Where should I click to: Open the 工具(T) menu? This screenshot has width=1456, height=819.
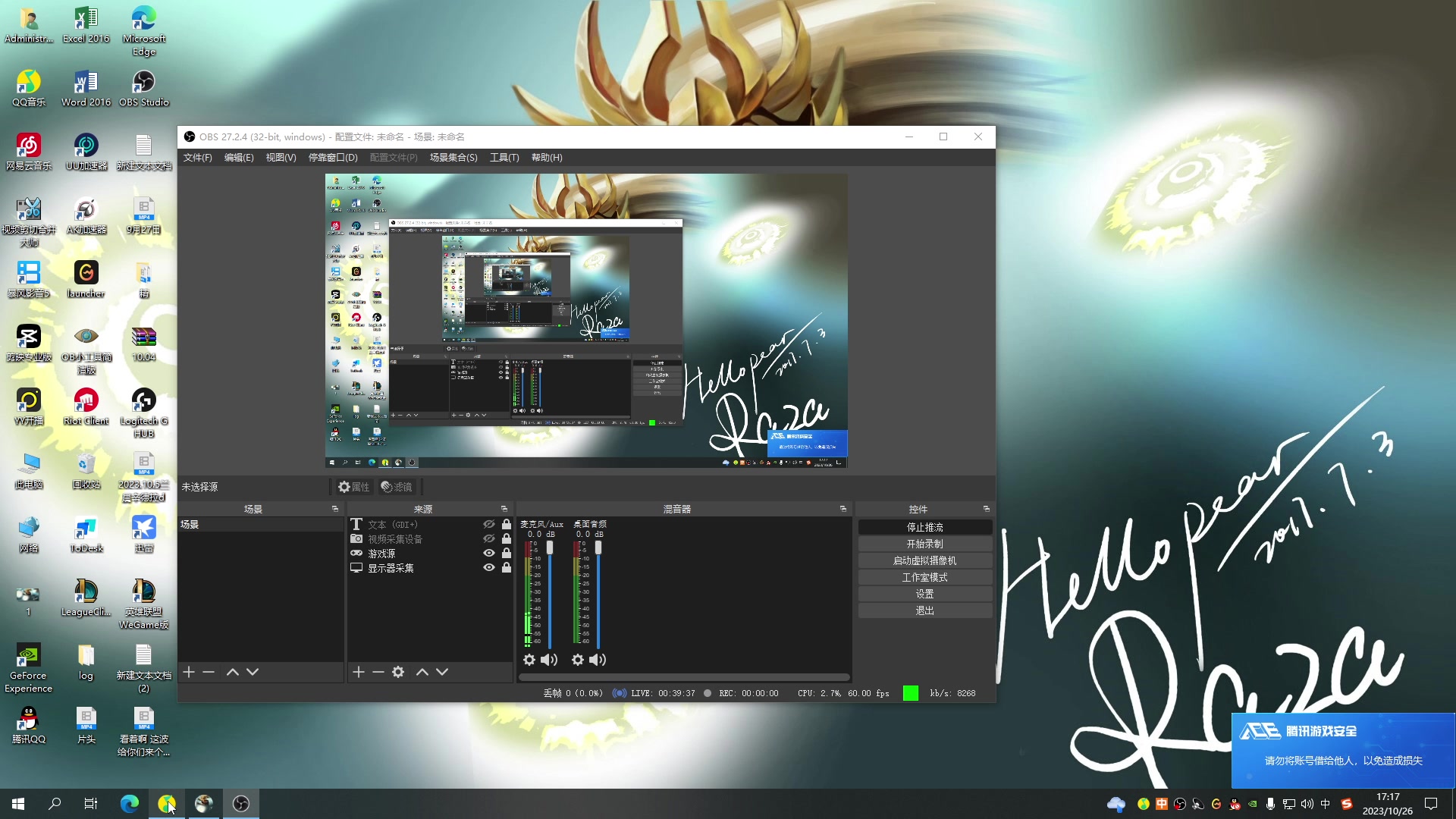504,158
